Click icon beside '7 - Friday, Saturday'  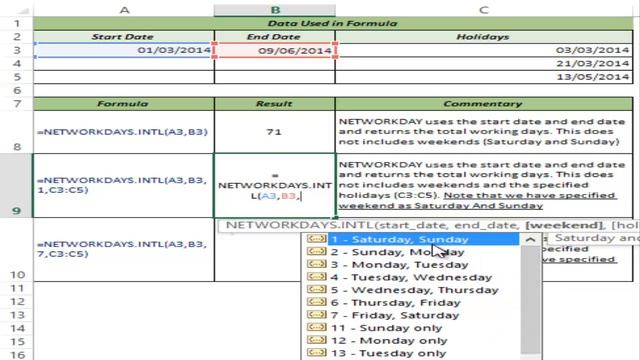pos(316,315)
